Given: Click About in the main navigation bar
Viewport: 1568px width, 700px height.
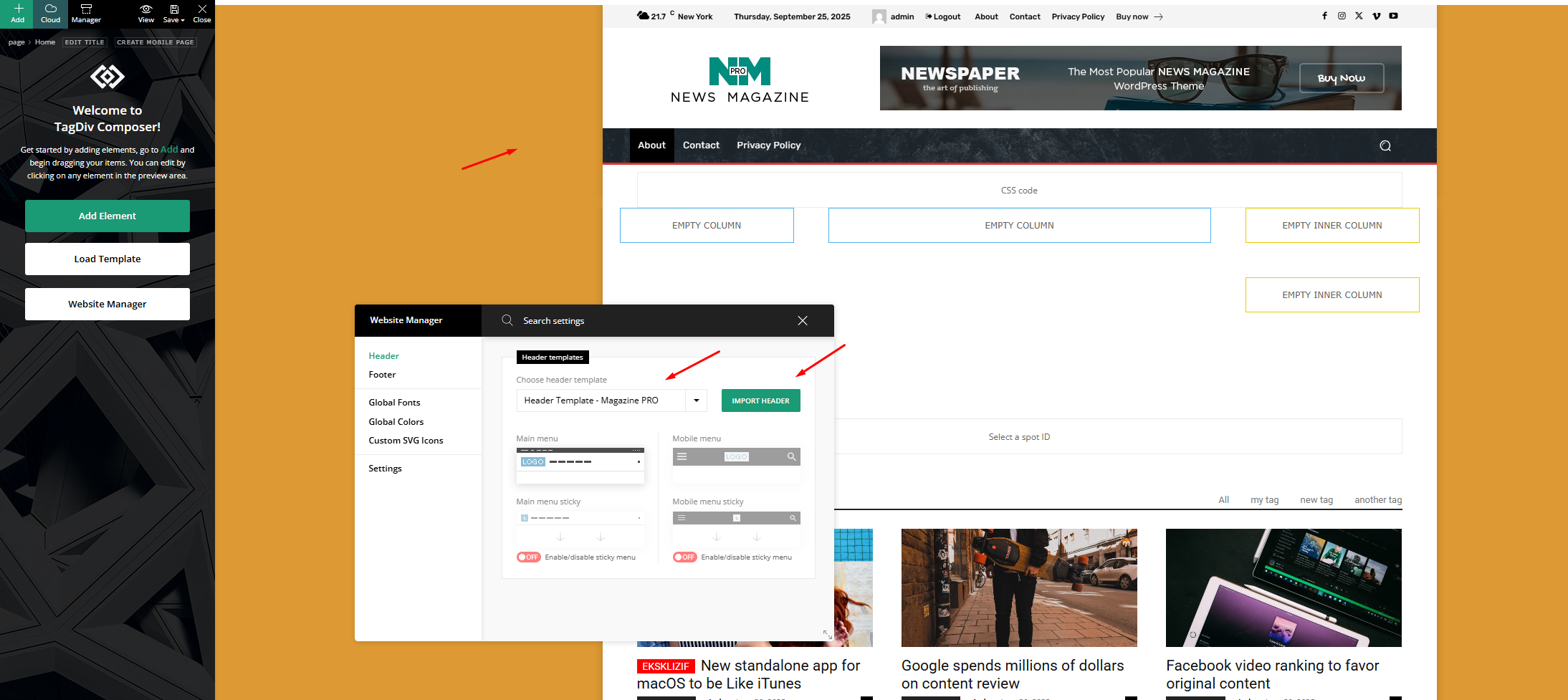Looking at the screenshot, I should click(651, 145).
